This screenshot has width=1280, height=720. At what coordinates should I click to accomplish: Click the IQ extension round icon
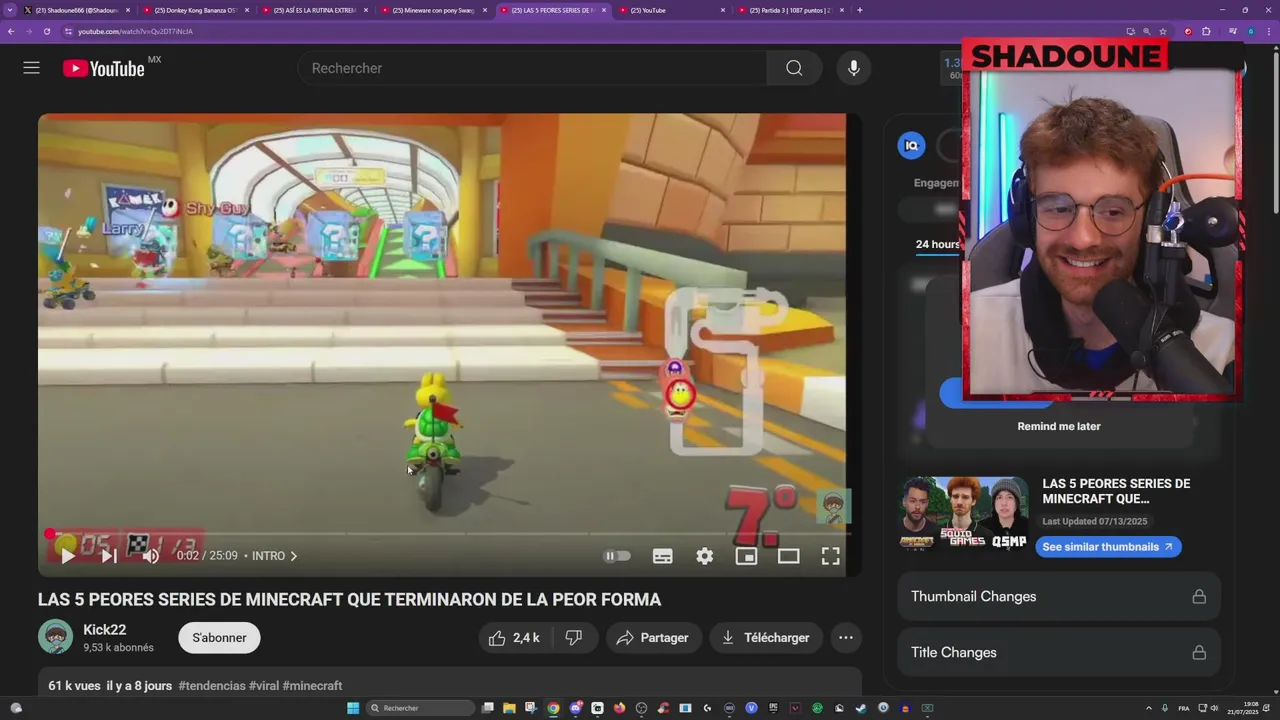click(x=911, y=145)
